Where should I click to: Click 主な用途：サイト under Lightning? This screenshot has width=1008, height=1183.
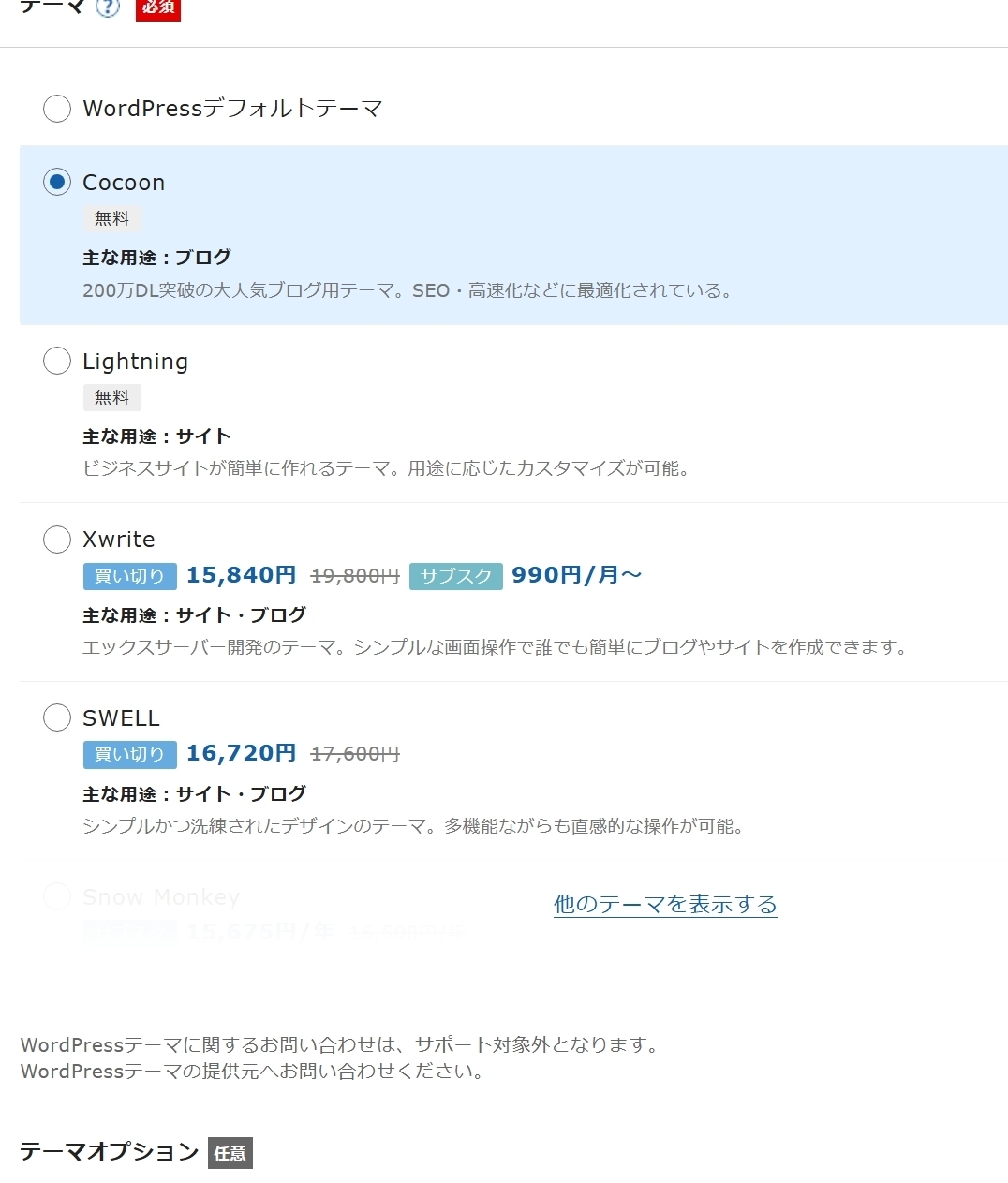coord(156,436)
